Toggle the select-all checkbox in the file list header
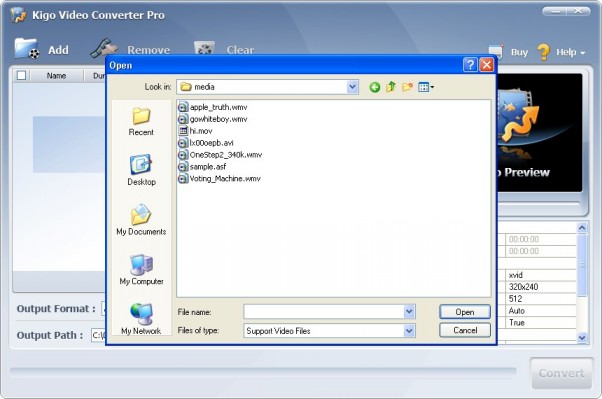 tap(22, 75)
